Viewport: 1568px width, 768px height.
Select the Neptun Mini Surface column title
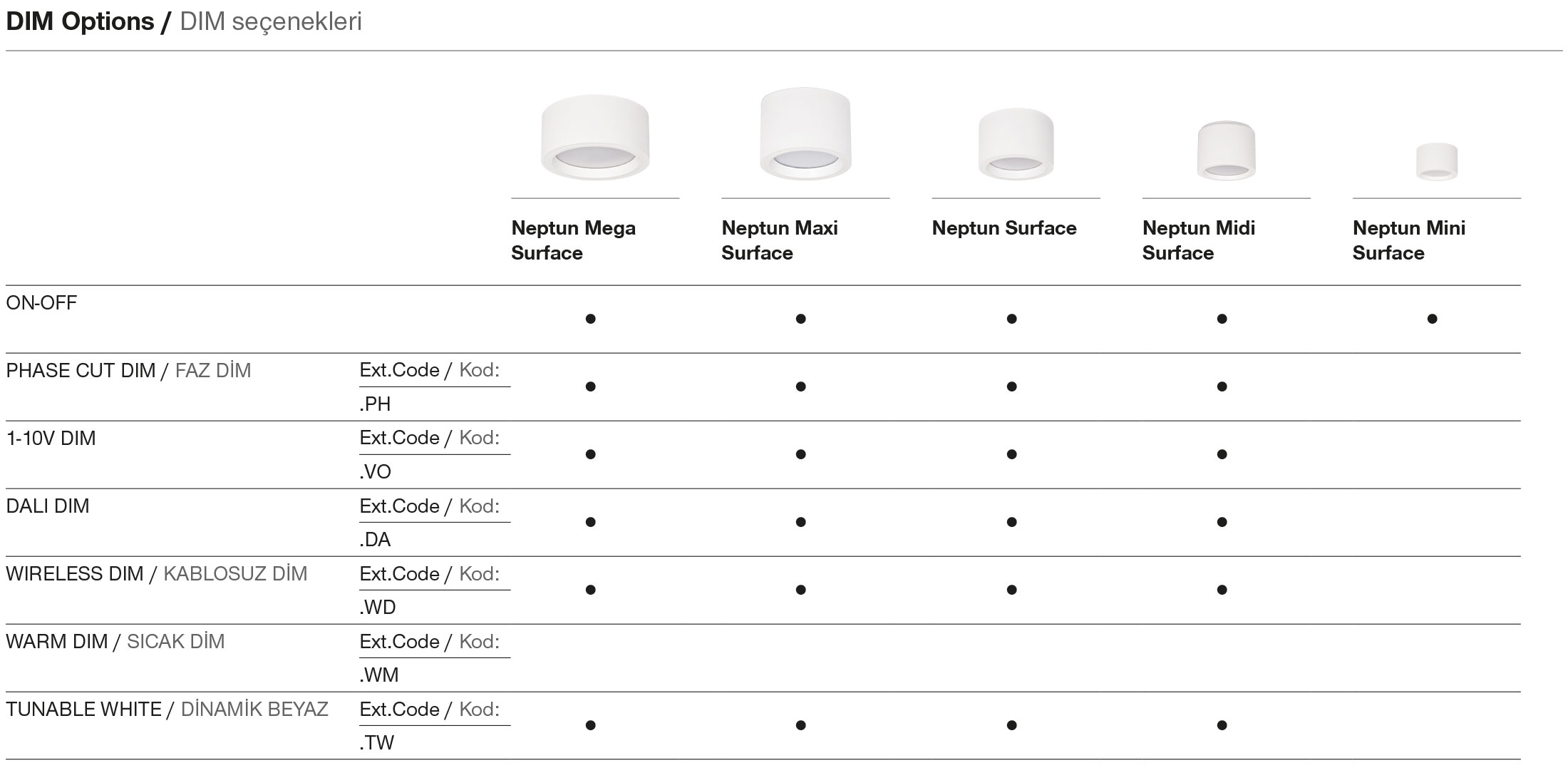pyautogui.click(x=1408, y=240)
